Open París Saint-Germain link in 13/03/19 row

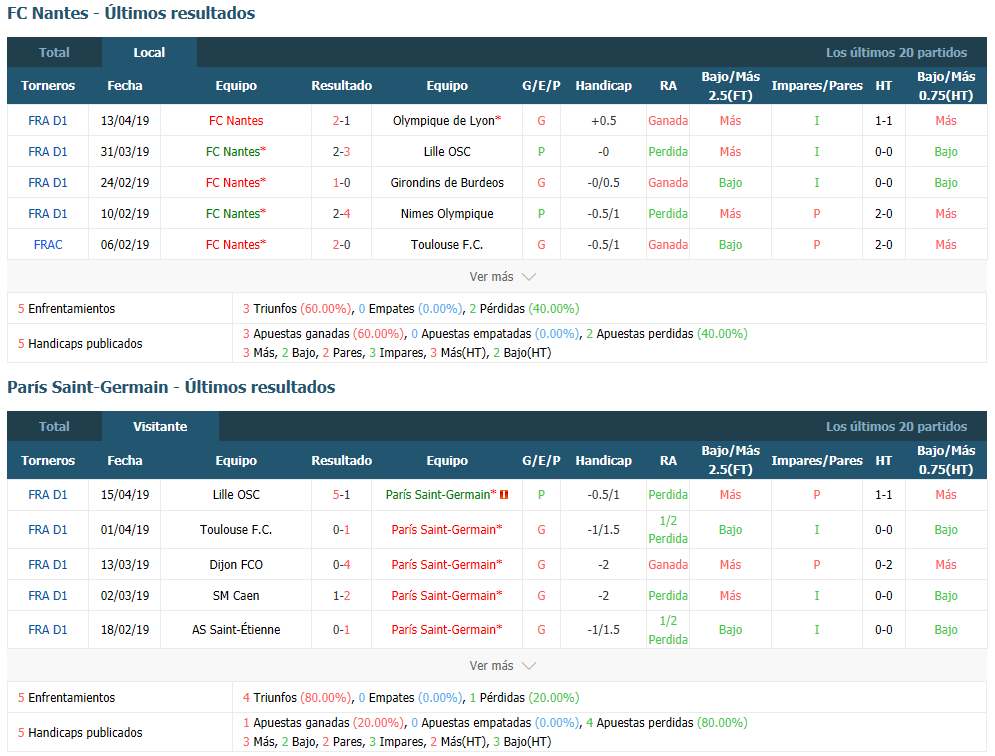click(447, 564)
